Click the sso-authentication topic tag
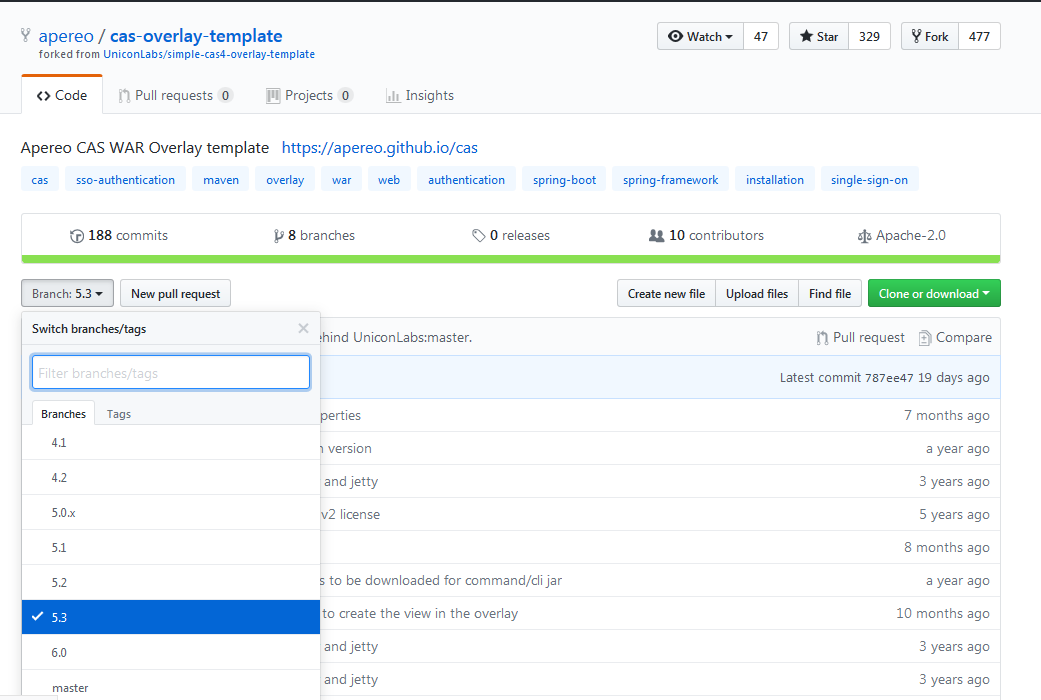This screenshot has width=1041, height=700. pos(125,179)
